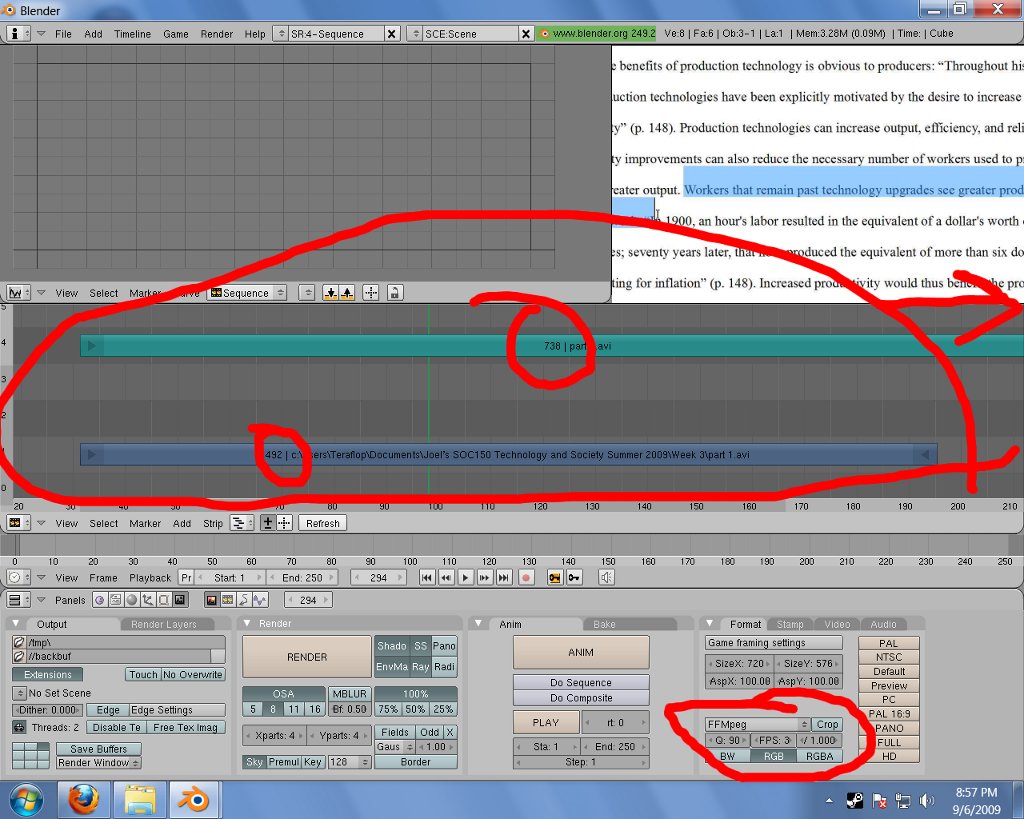This screenshot has height=819, width=1024.
Task: Open the Render Window display dropdown
Action: click(98, 762)
